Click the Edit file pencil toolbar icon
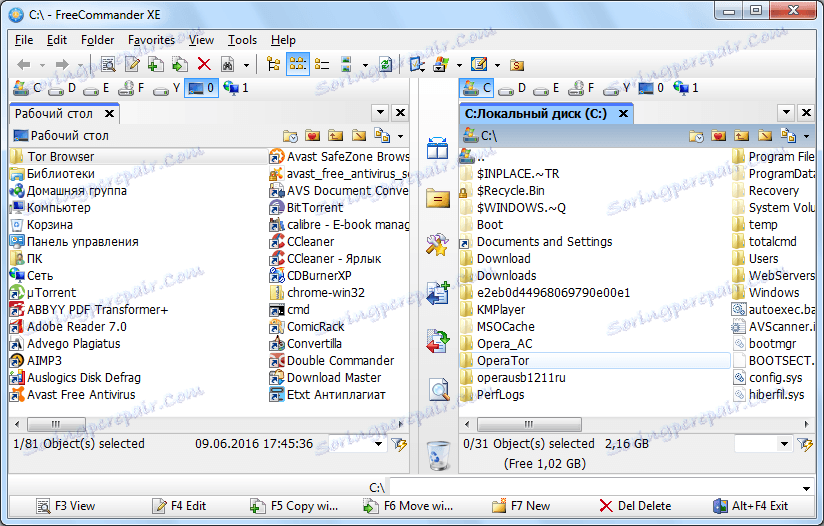This screenshot has height=526, width=824. (132, 65)
